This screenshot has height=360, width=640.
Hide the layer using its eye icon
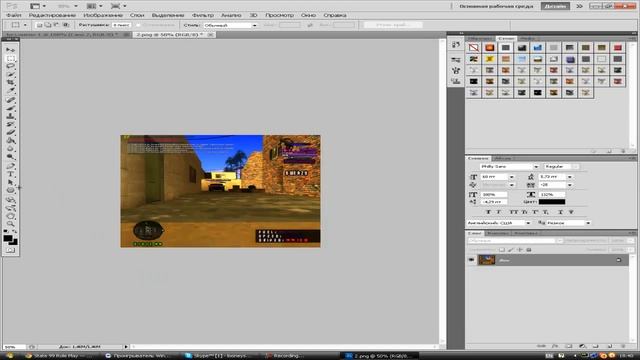tap(471, 260)
